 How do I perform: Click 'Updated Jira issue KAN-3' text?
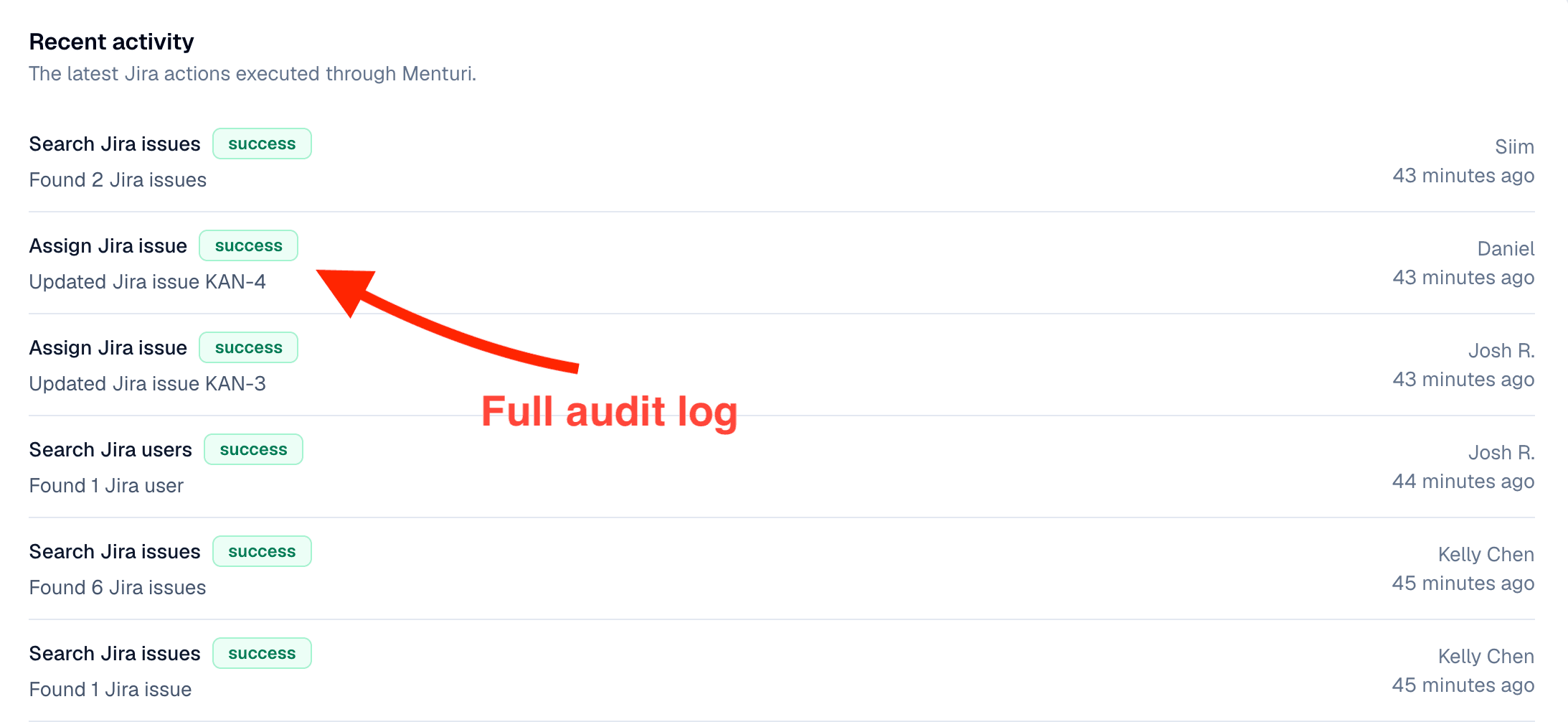pyautogui.click(x=147, y=383)
